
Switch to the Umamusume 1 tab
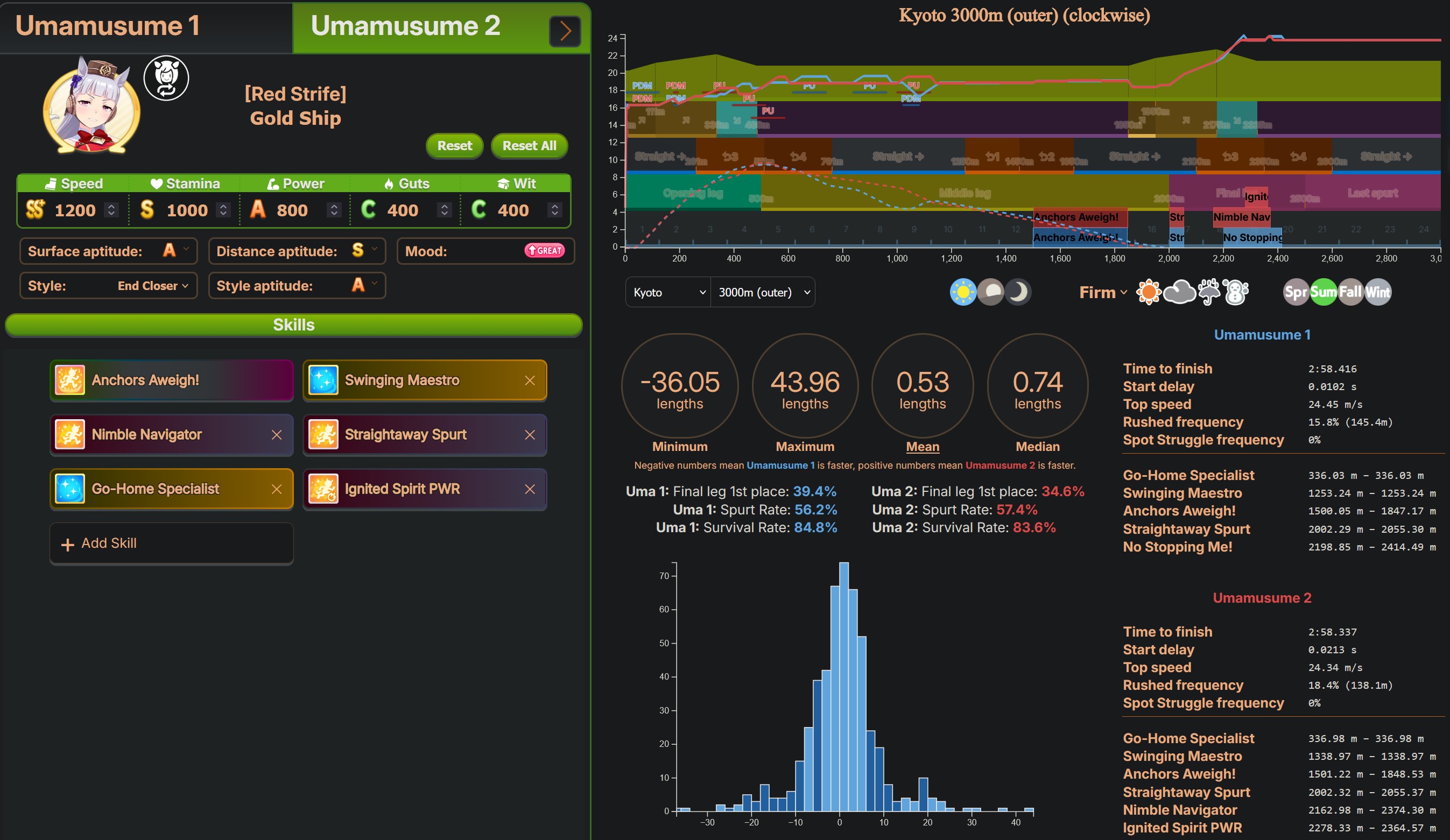pyautogui.click(x=108, y=26)
